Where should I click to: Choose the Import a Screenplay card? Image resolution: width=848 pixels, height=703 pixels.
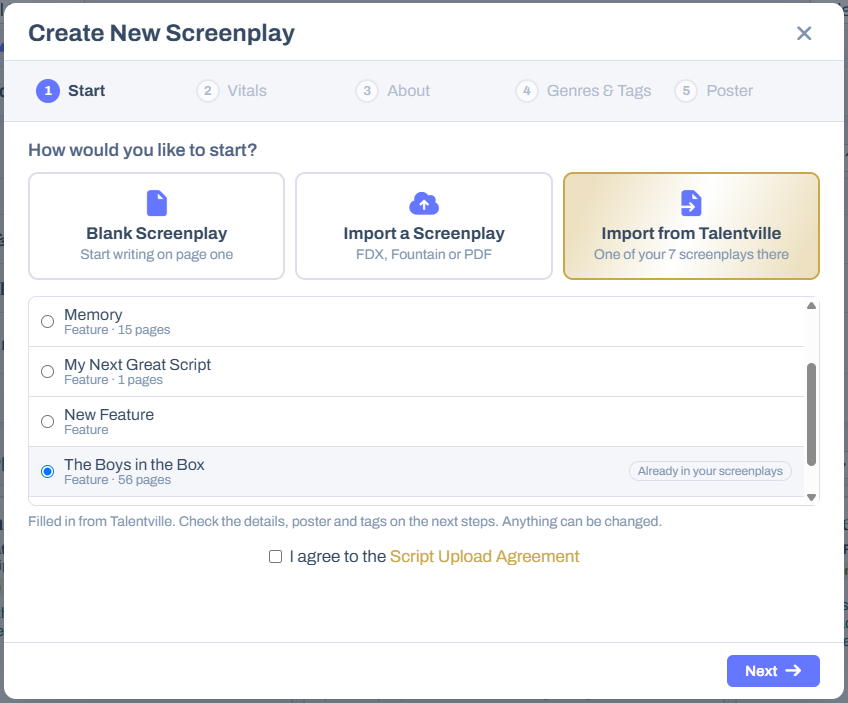click(x=424, y=226)
